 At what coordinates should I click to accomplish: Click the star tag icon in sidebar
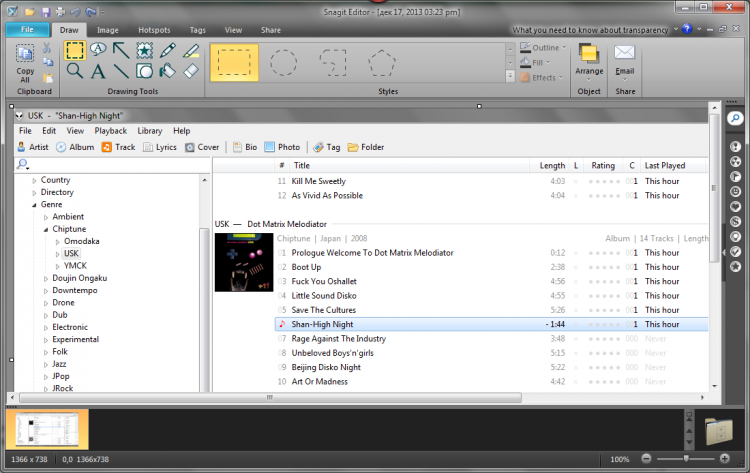click(735, 266)
